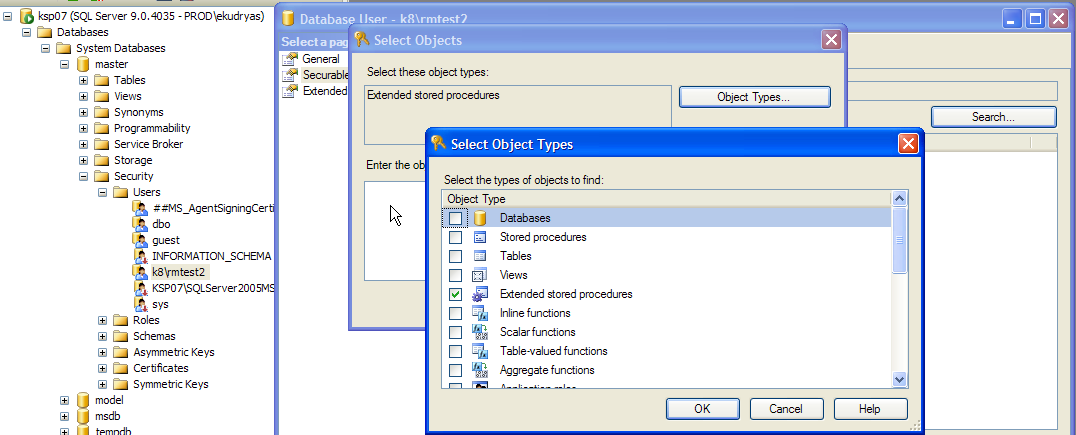Click the Extended stored procedures type icon
Viewport: 1076px width, 435px height.
tap(480, 294)
